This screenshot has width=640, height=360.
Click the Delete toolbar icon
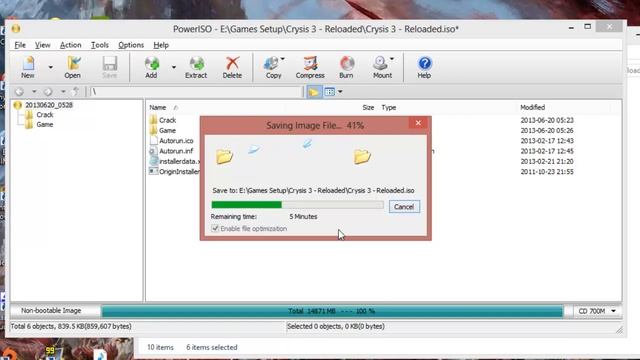click(x=232, y=67)
